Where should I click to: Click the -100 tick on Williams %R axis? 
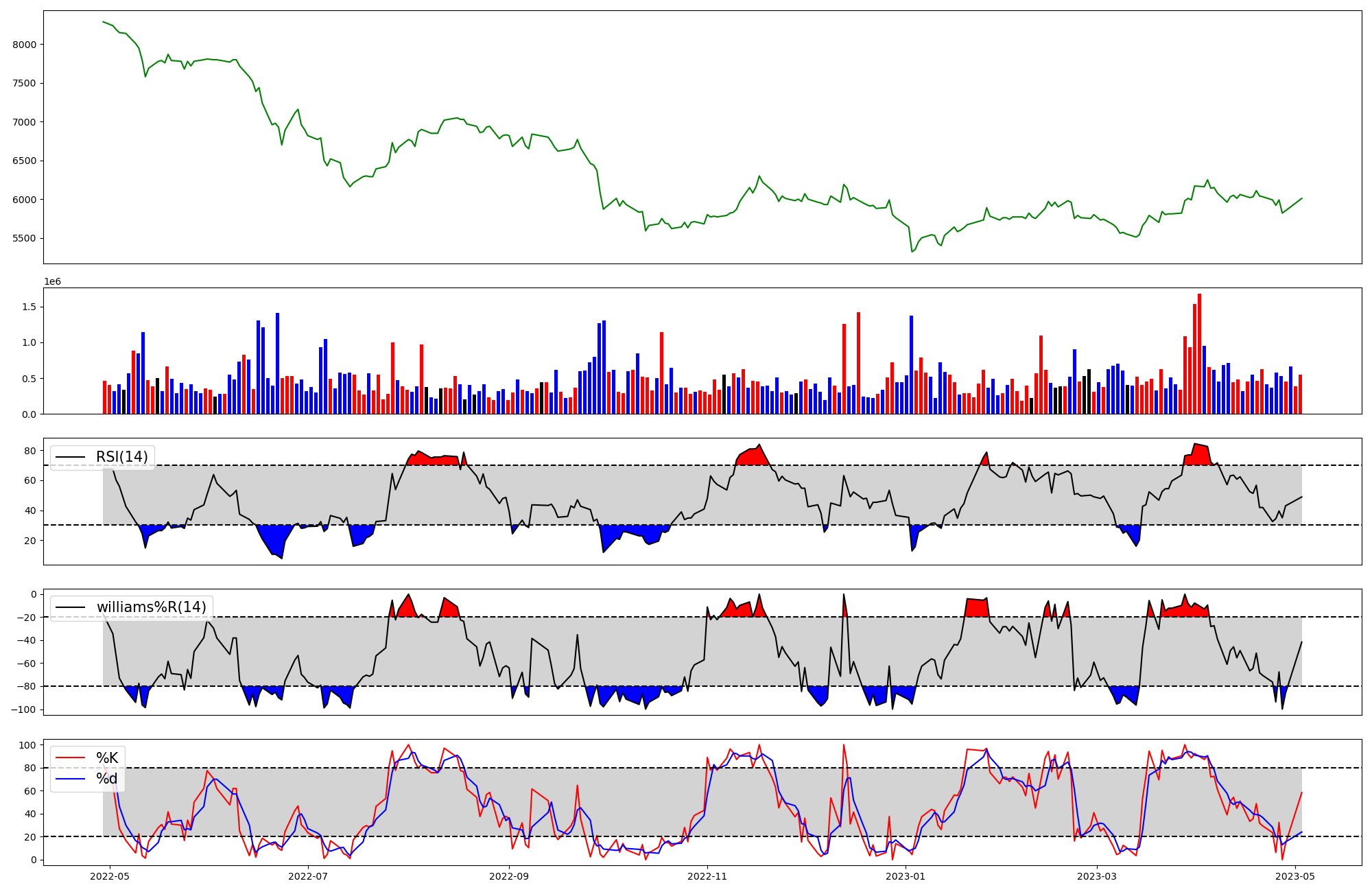(23, 709)
